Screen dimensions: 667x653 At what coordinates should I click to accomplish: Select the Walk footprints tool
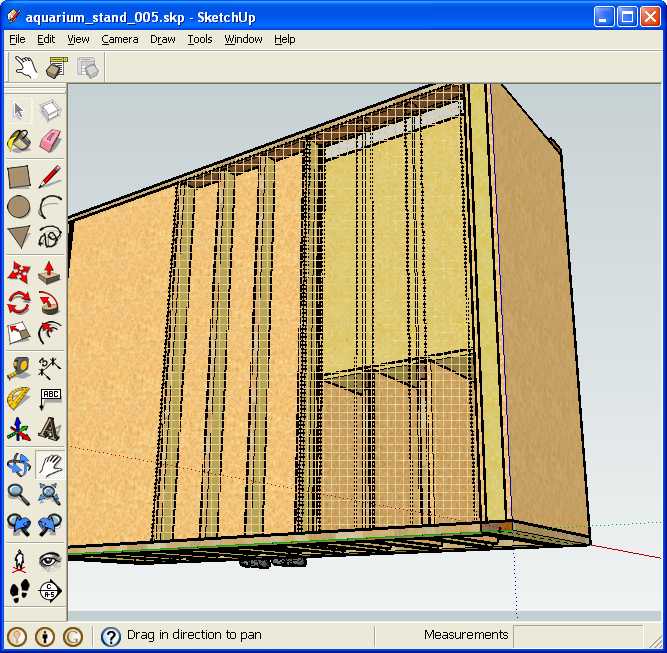(19, 590)
